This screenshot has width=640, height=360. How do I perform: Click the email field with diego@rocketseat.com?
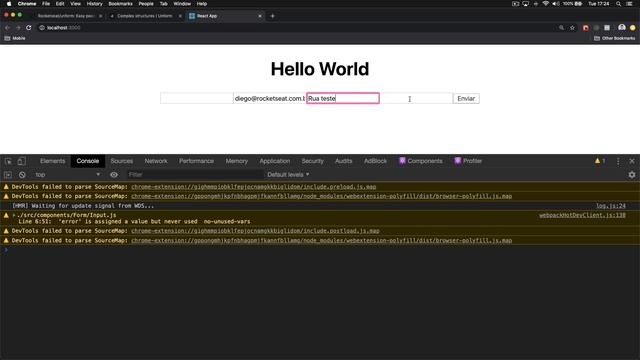pyautogui.click(x=270, y=98)
